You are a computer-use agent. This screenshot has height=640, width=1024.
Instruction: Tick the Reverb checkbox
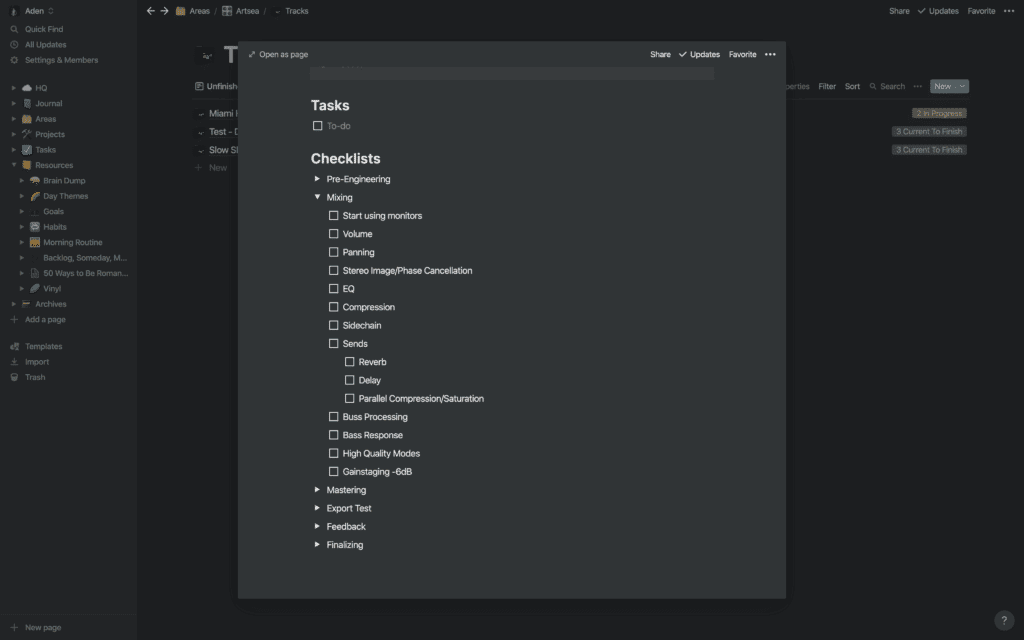tap(349, 362)
